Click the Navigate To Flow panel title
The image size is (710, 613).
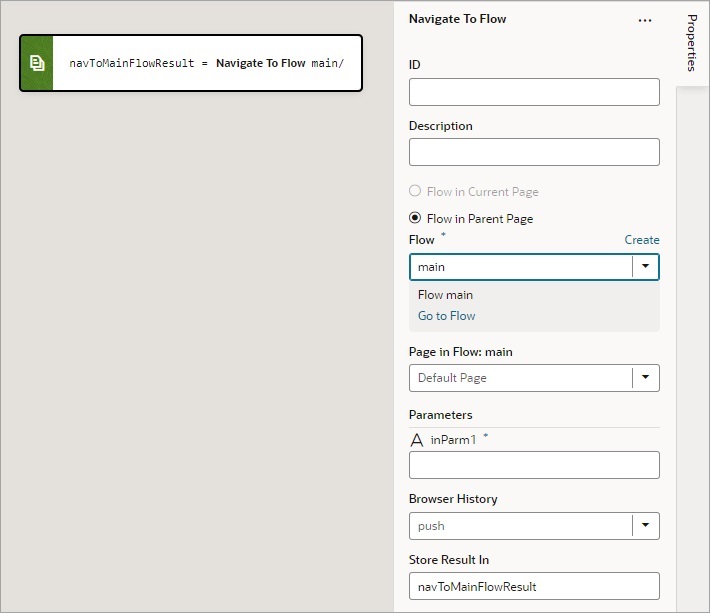tap(457, 19)
